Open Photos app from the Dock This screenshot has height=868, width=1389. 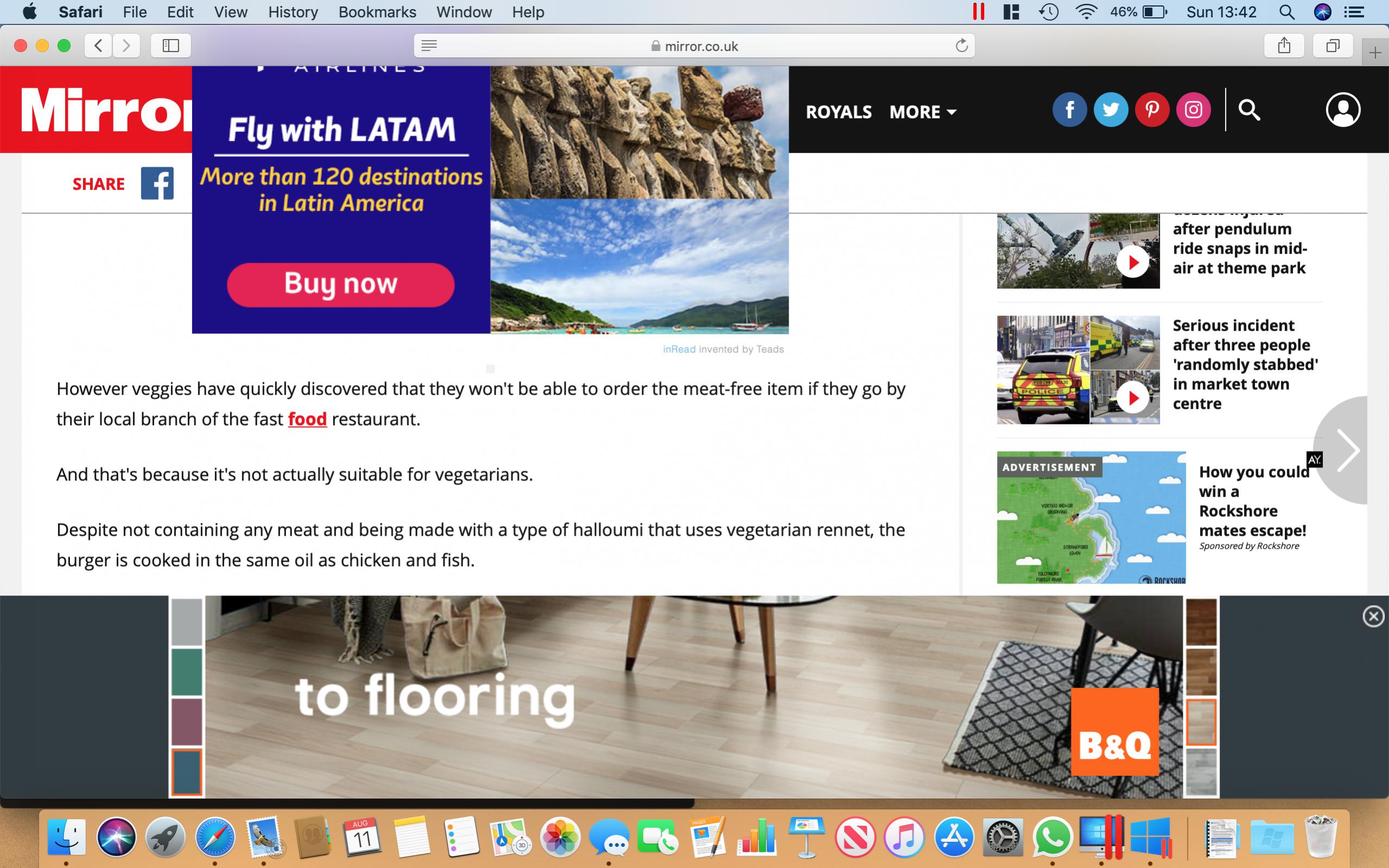560,837
